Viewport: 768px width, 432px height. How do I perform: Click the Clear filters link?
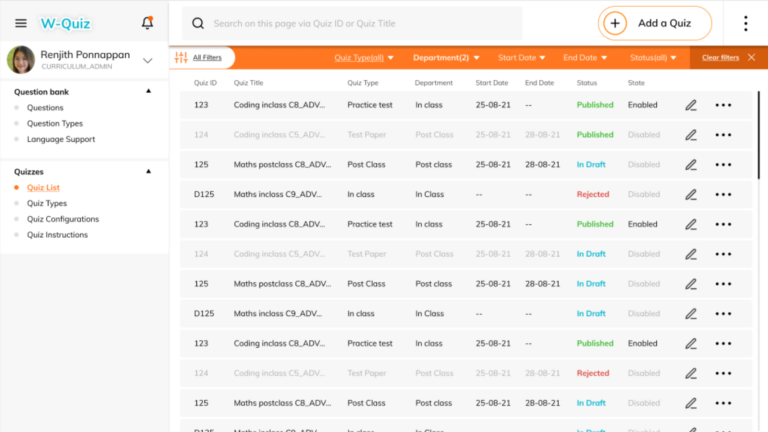[x=720, y=57]
